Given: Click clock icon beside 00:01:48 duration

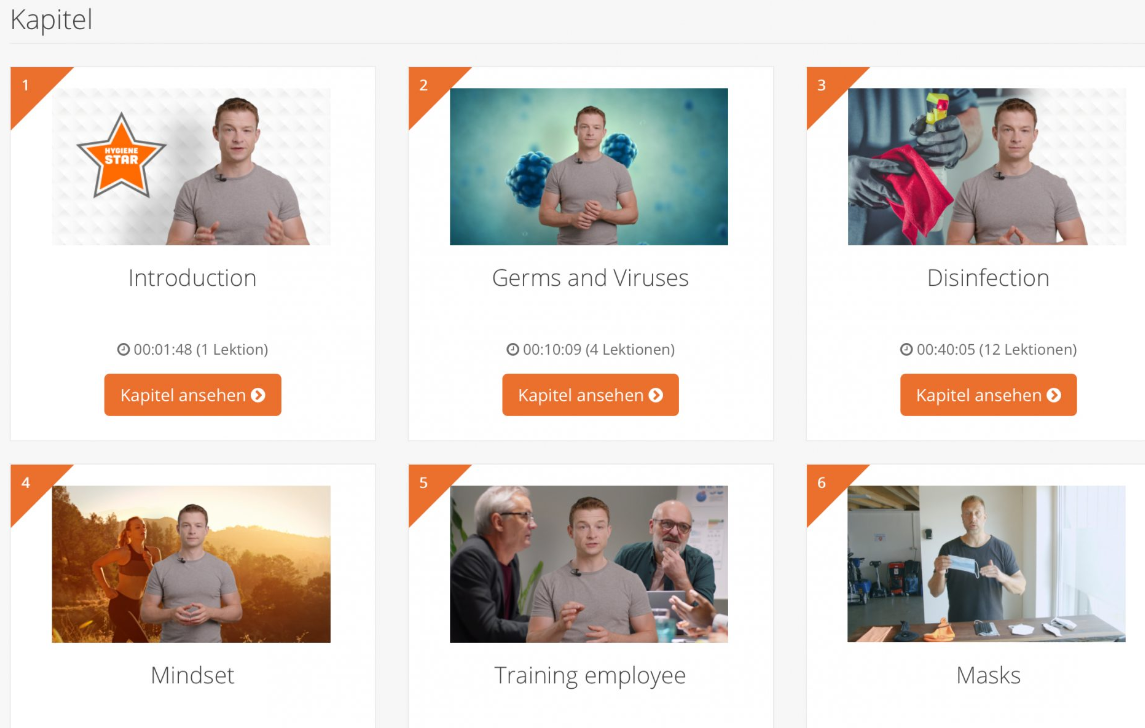Looking at the screenshot, I should (123, 350).
